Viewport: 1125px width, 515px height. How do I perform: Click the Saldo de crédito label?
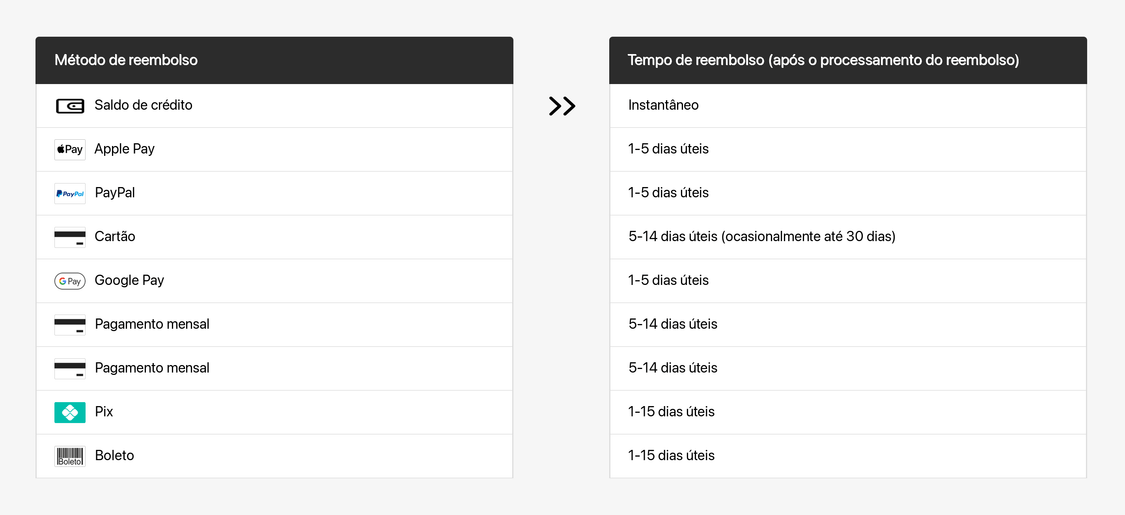pyautogui.click(x=143, y=105)
